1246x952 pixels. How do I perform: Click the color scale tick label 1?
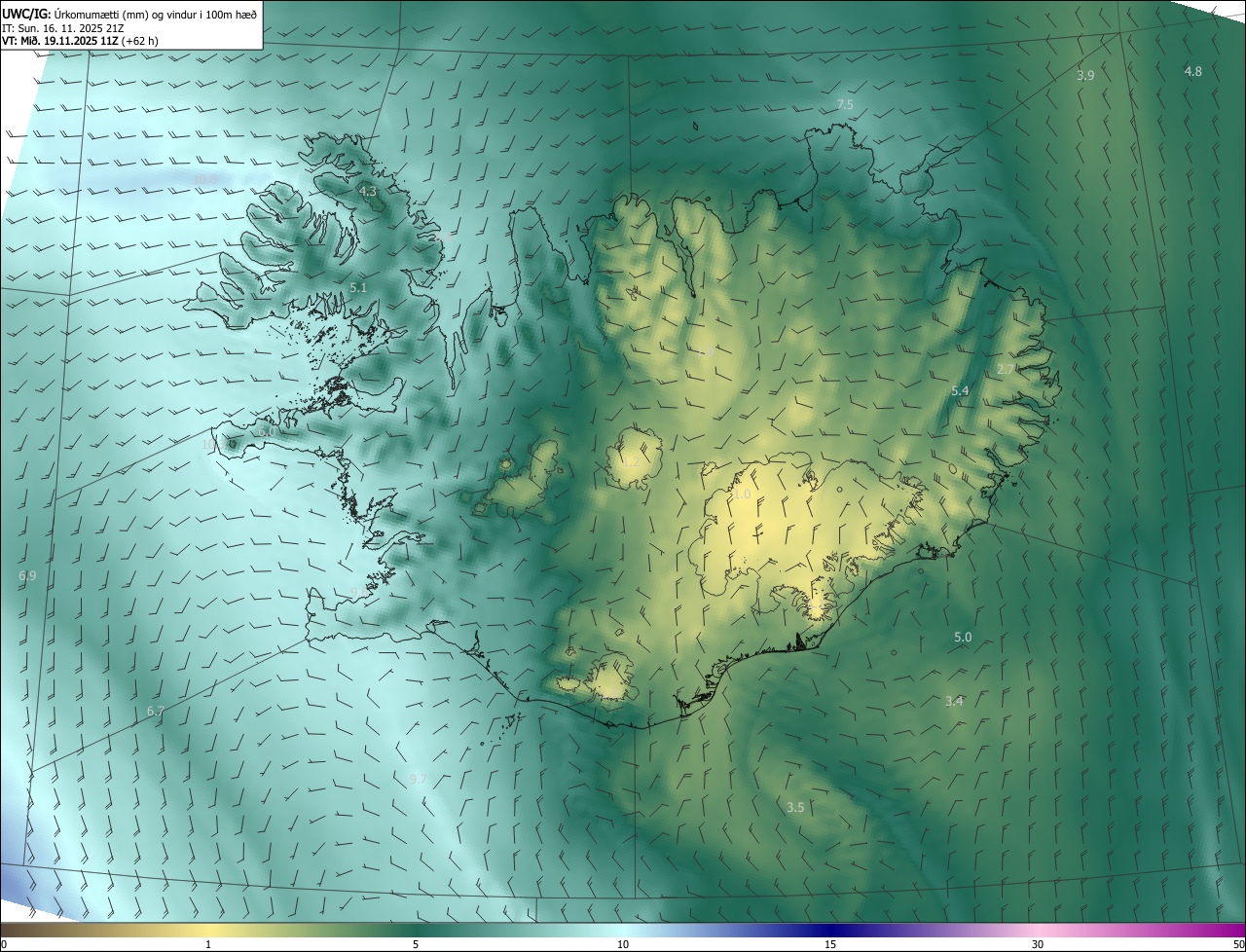(x=208, y=944)
